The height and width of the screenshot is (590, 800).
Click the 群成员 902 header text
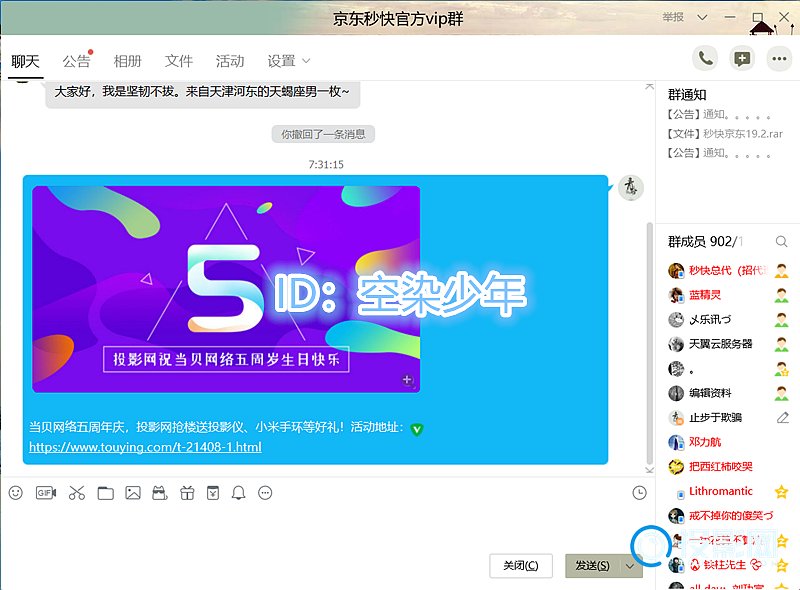click(705, 241)
